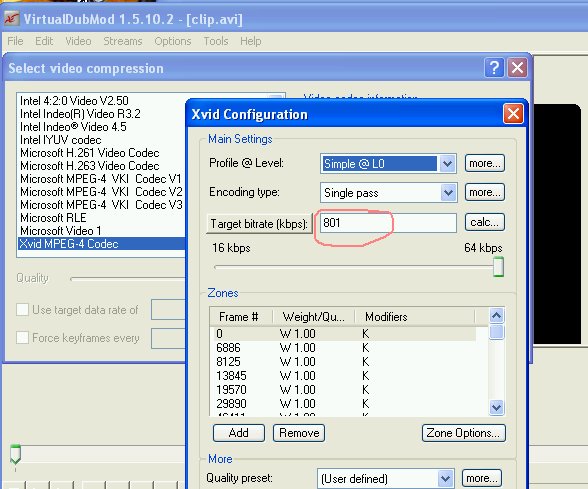Screen dimensions: 588x489
Task: Click the target bitrate field showing 801
Action: pyautogui.click(x=388, y=223)
